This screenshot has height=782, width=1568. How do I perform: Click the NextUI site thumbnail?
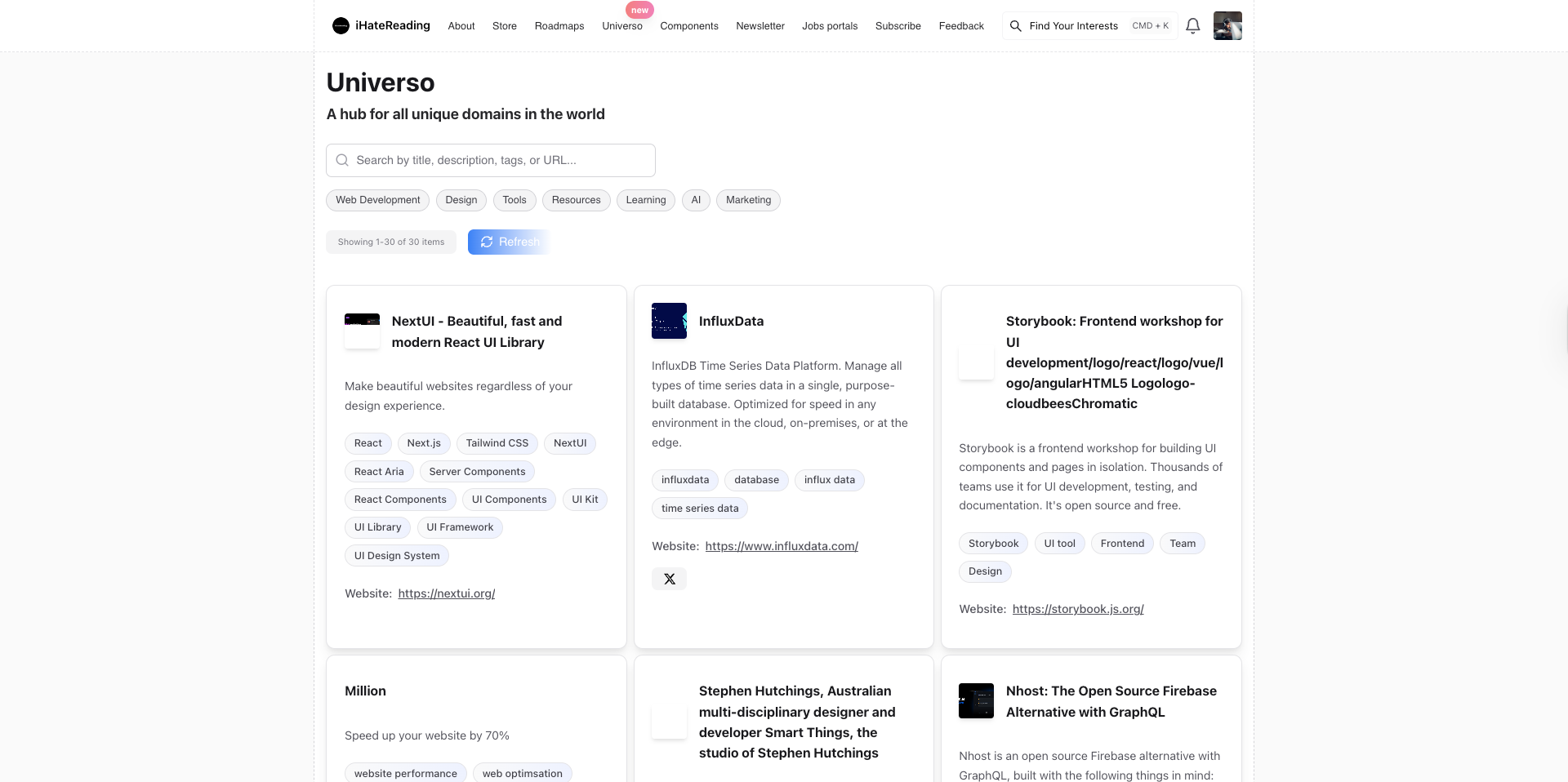362,331
